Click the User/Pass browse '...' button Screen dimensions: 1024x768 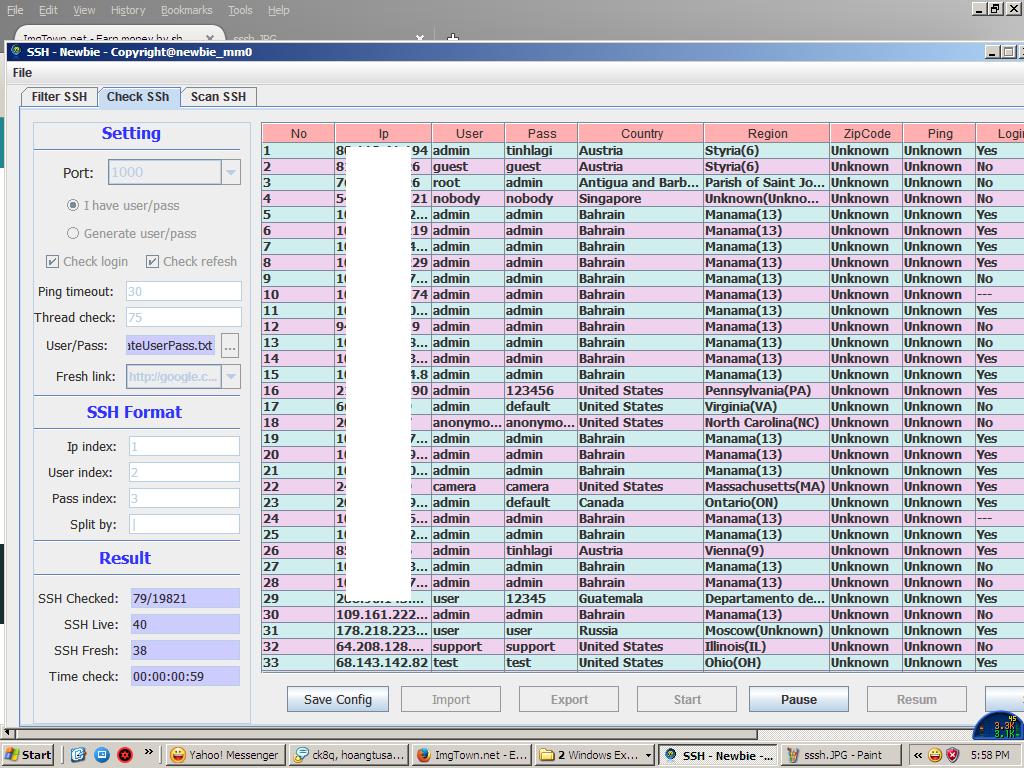[x=230, y=345]
